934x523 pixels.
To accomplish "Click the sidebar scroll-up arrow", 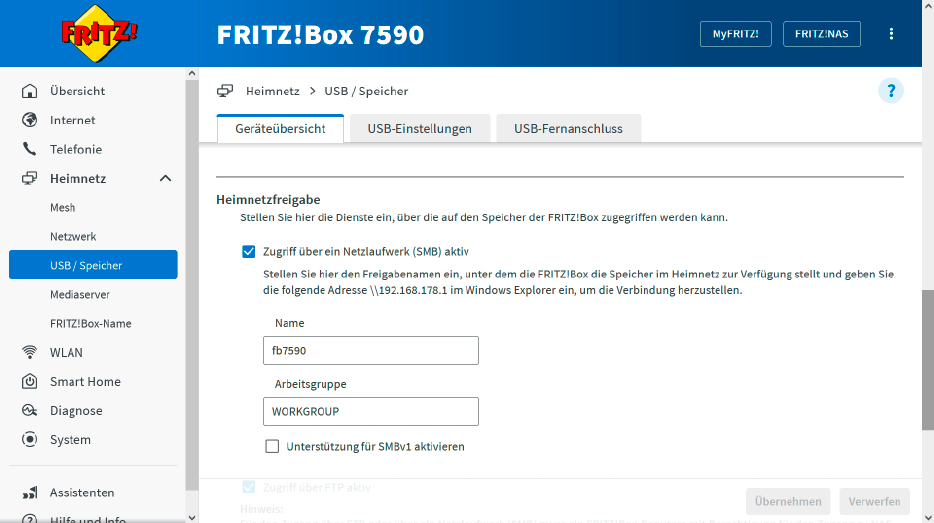I will point(192,73).
